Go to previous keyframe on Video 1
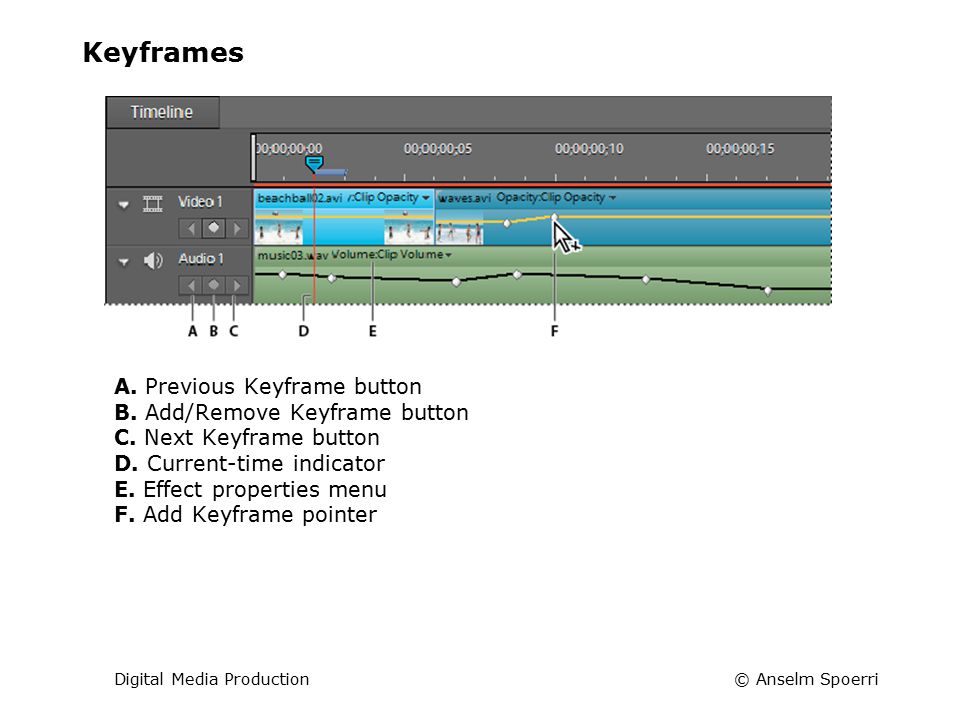This screenshot has height=720, width=960. pos(191,228)
